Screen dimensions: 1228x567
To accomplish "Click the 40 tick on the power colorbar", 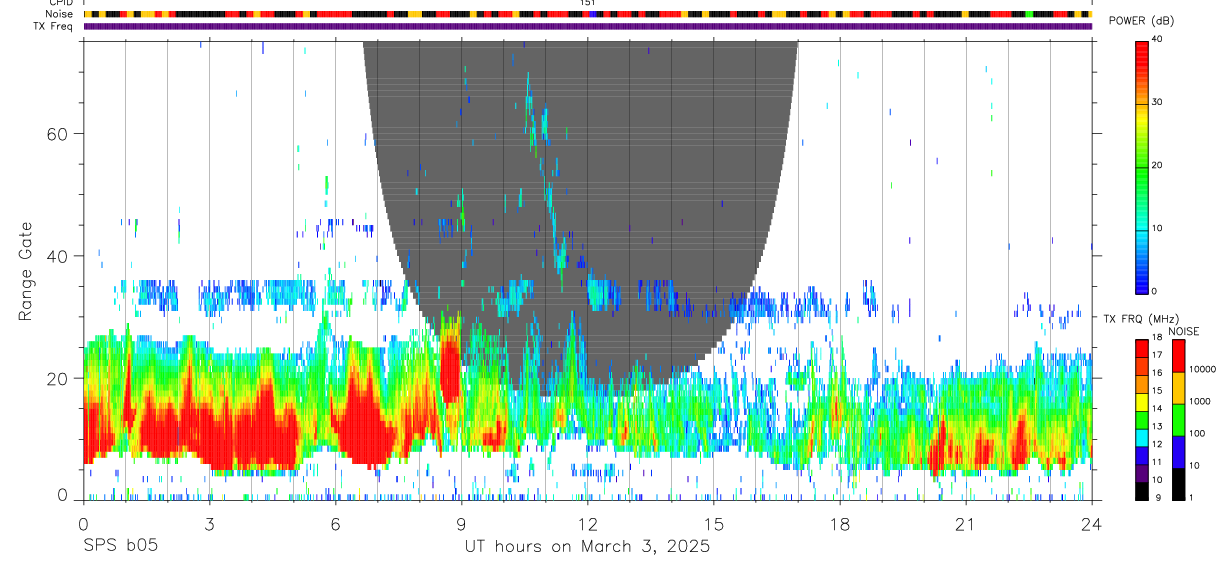I will click(1158, 39).
